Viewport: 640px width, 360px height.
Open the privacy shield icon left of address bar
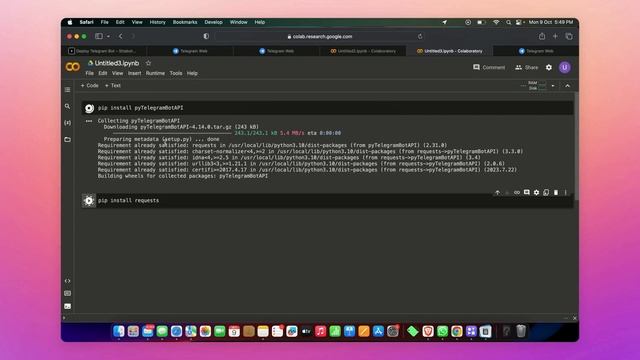pos(206,36)
